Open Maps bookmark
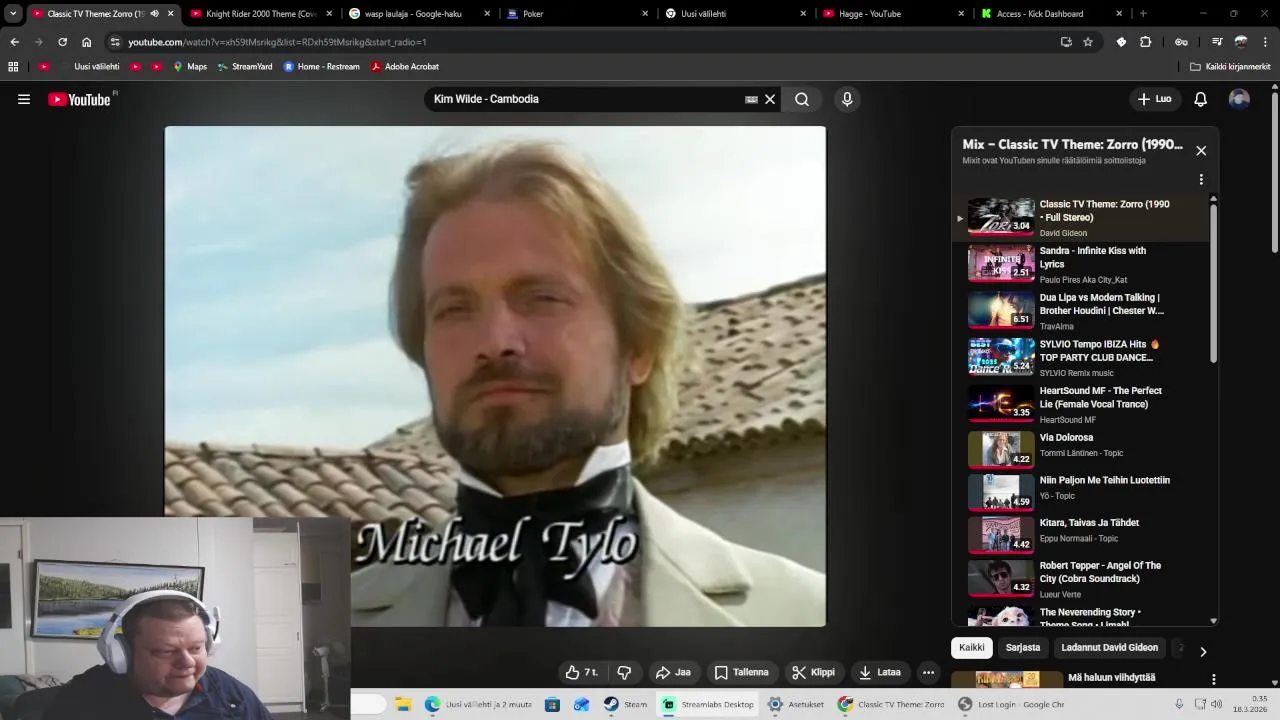This screenshot has height=720, width=1280. (190, 67)
